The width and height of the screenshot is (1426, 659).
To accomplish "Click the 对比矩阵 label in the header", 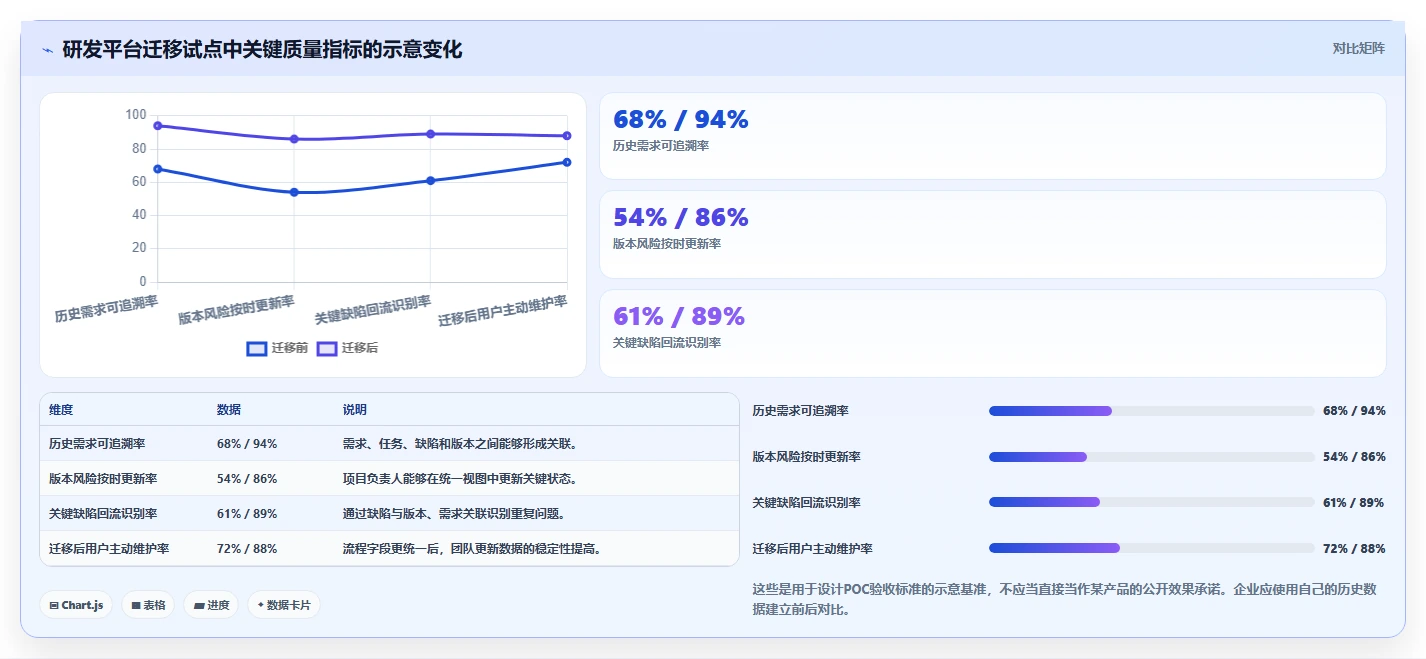I will [1358, 48].
